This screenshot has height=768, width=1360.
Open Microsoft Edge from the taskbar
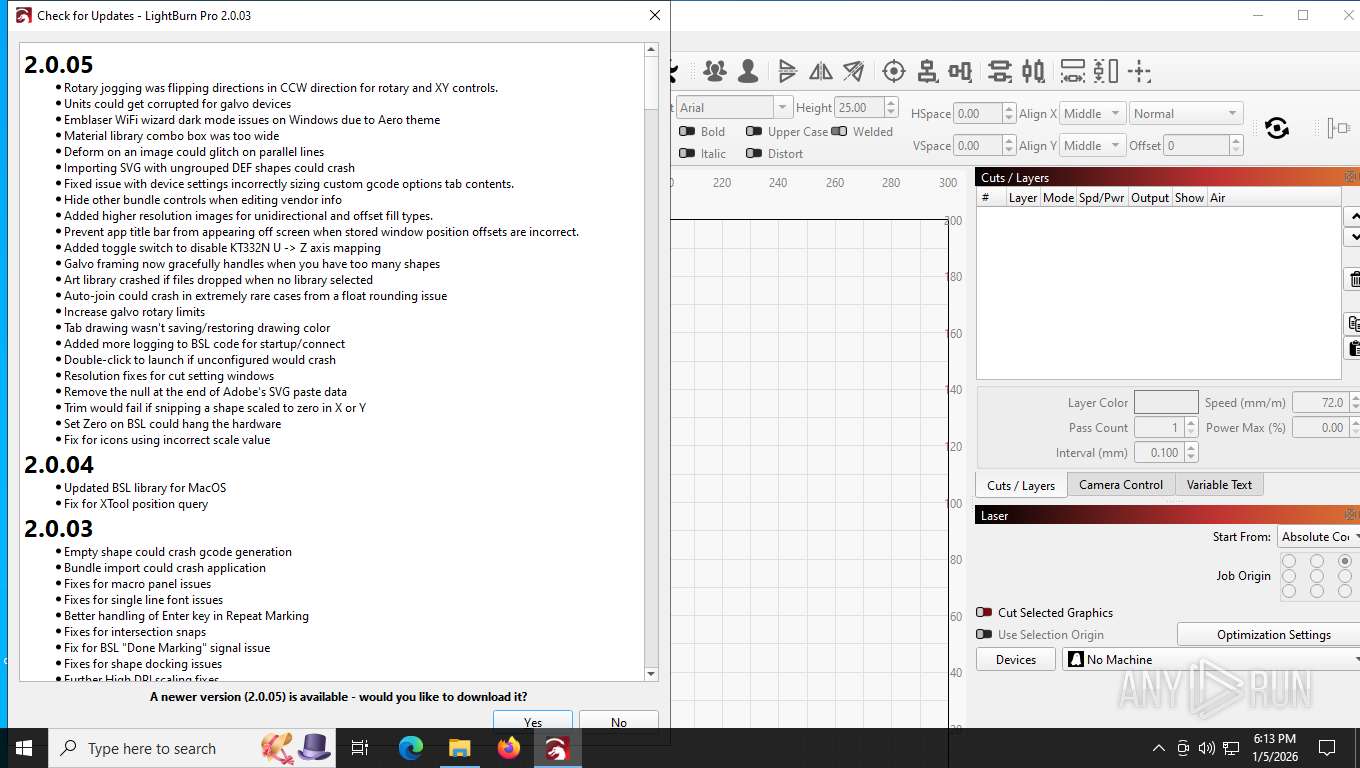click(411, 748)
